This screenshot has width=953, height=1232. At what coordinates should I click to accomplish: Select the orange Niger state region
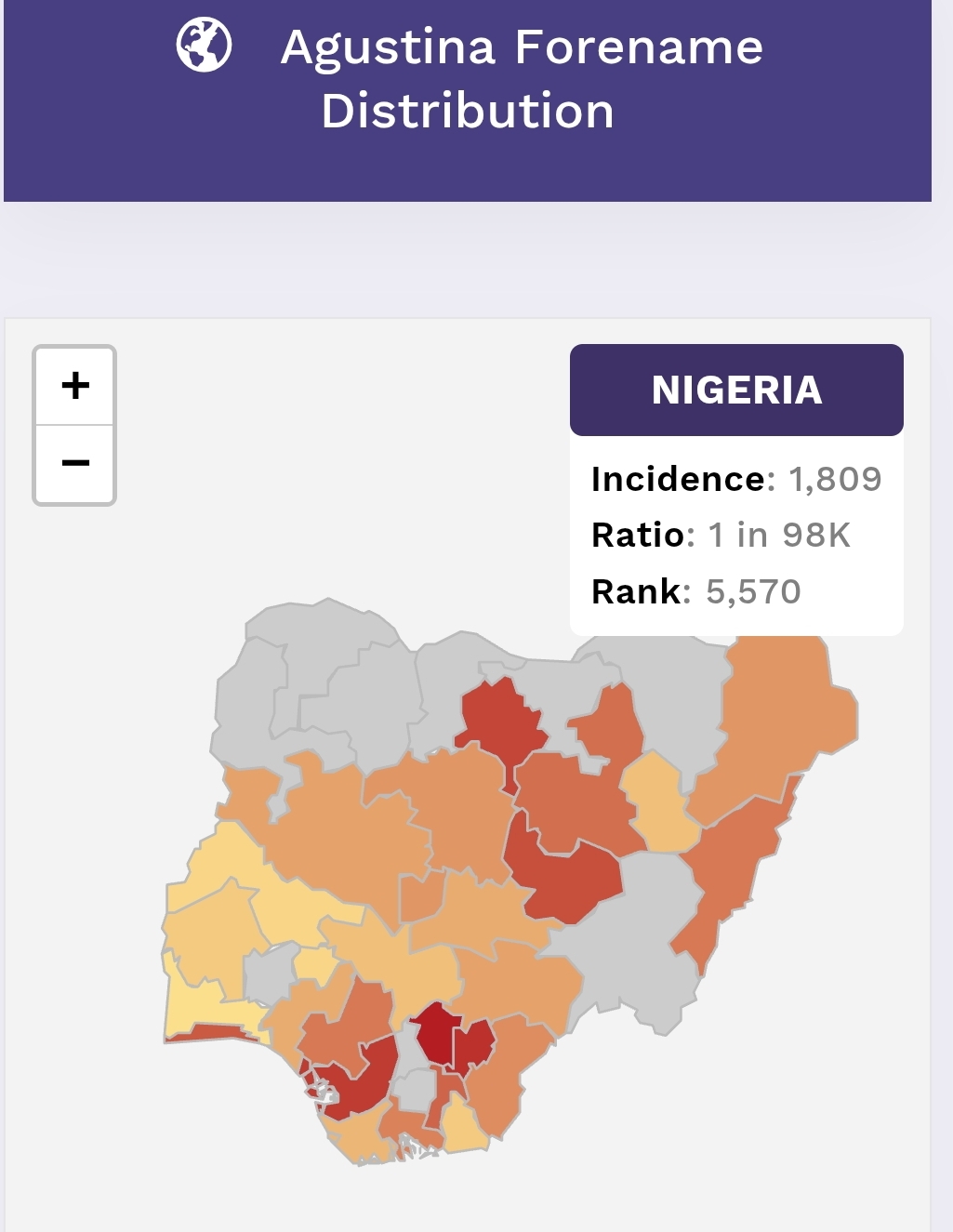click(344, 837)
